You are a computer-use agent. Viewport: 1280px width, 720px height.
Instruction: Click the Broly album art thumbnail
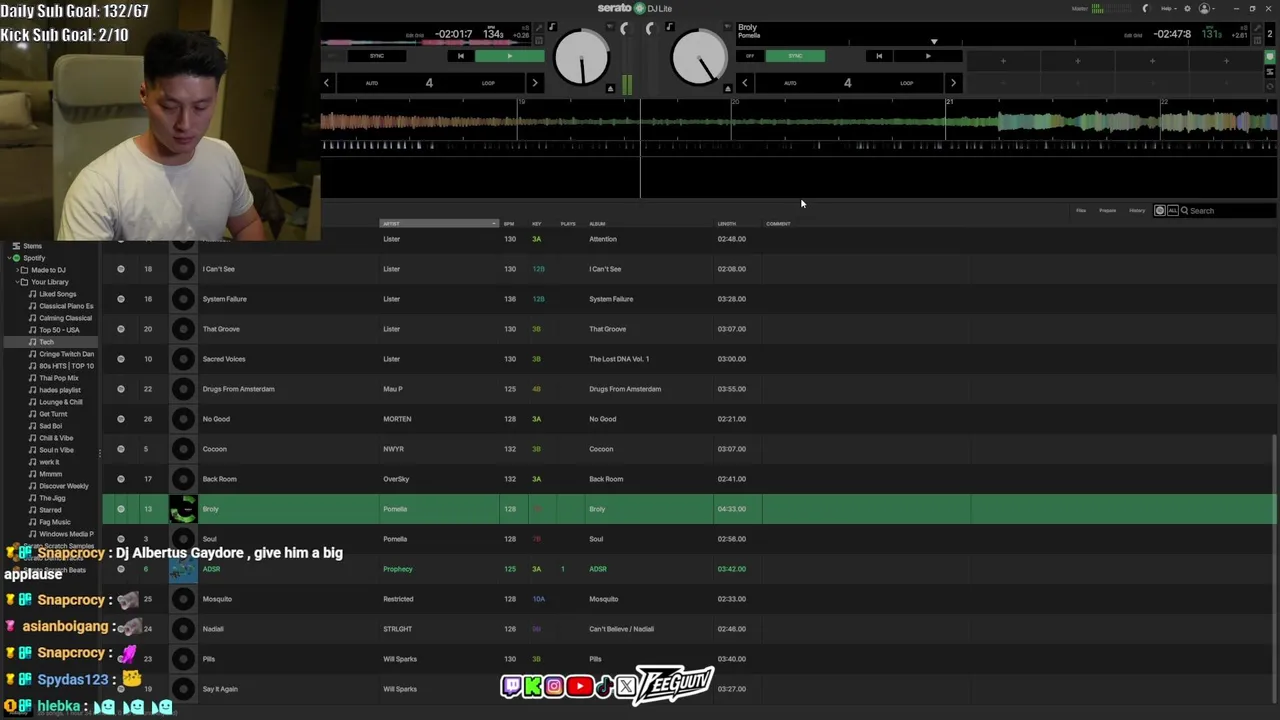click(183, 509)
